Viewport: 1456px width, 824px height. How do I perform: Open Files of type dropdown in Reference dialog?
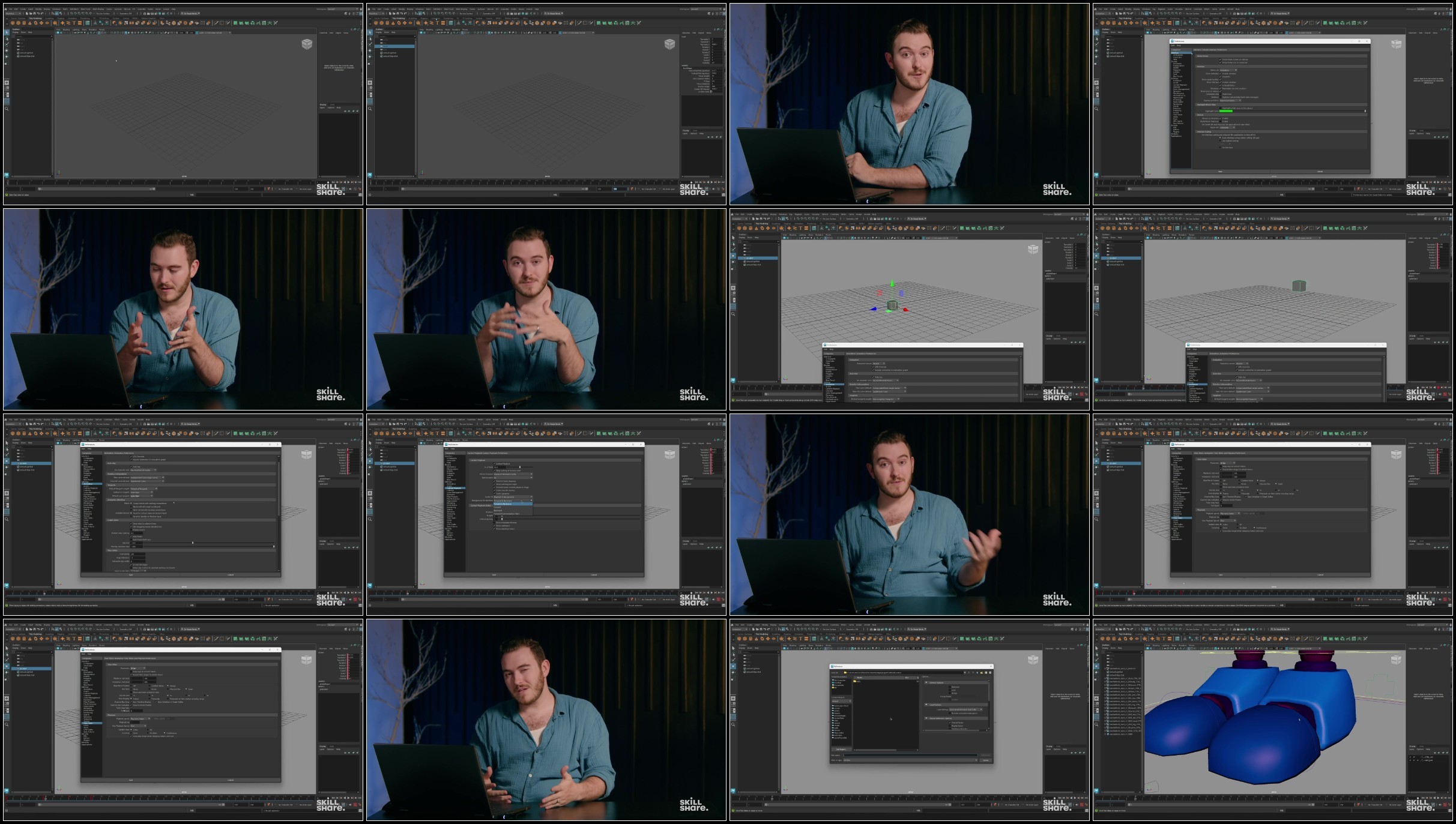[910, 760]
